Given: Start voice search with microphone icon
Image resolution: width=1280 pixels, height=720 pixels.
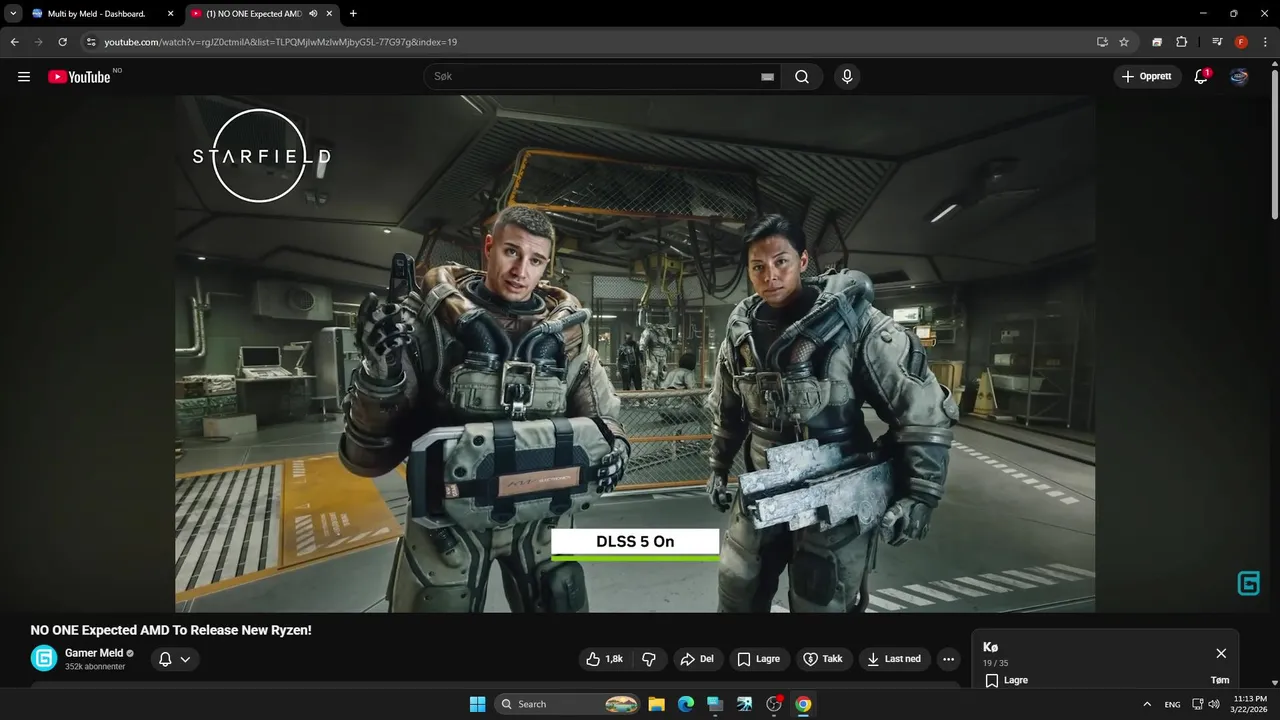Looking at the screenshot, I should [847, 77].
